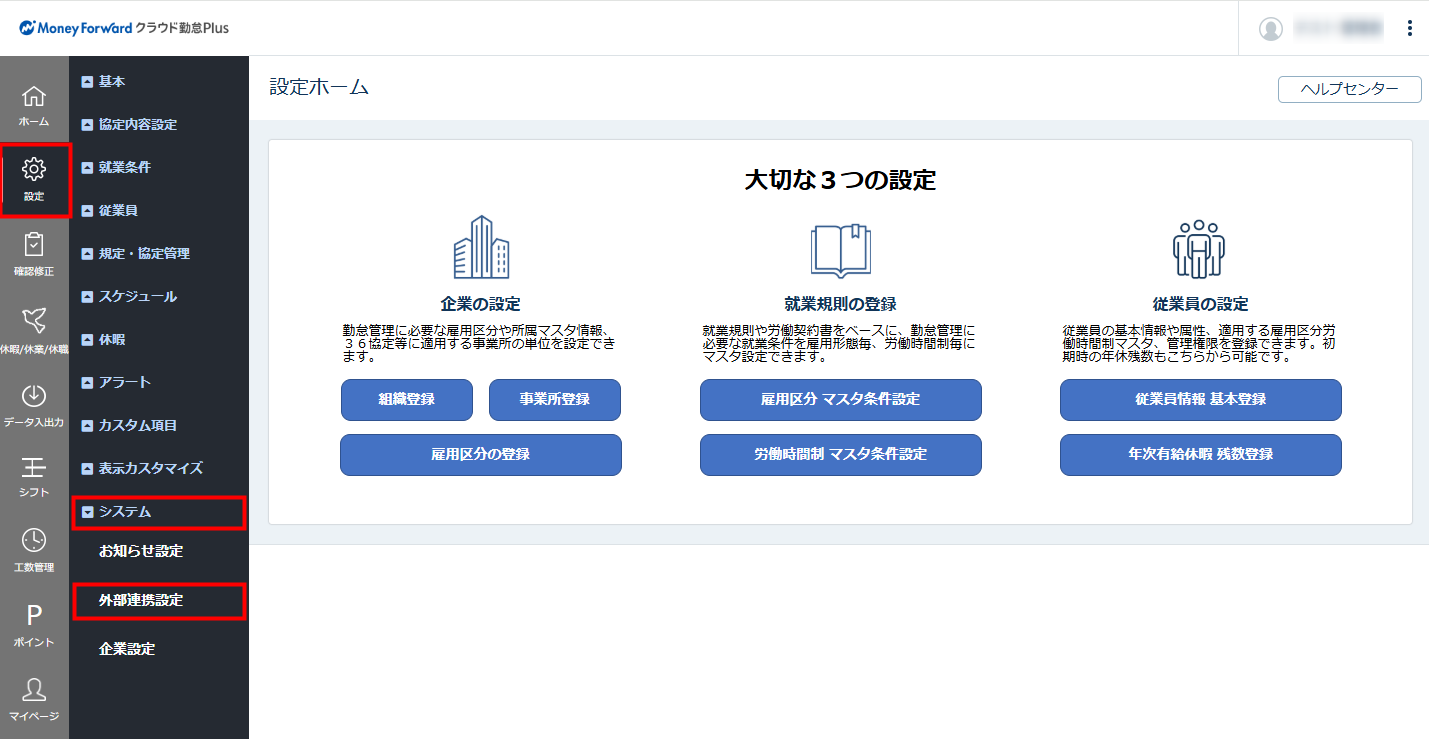Click the Home icon in the sidebar
Viewport: 1429px width, 739px height.
34,97
